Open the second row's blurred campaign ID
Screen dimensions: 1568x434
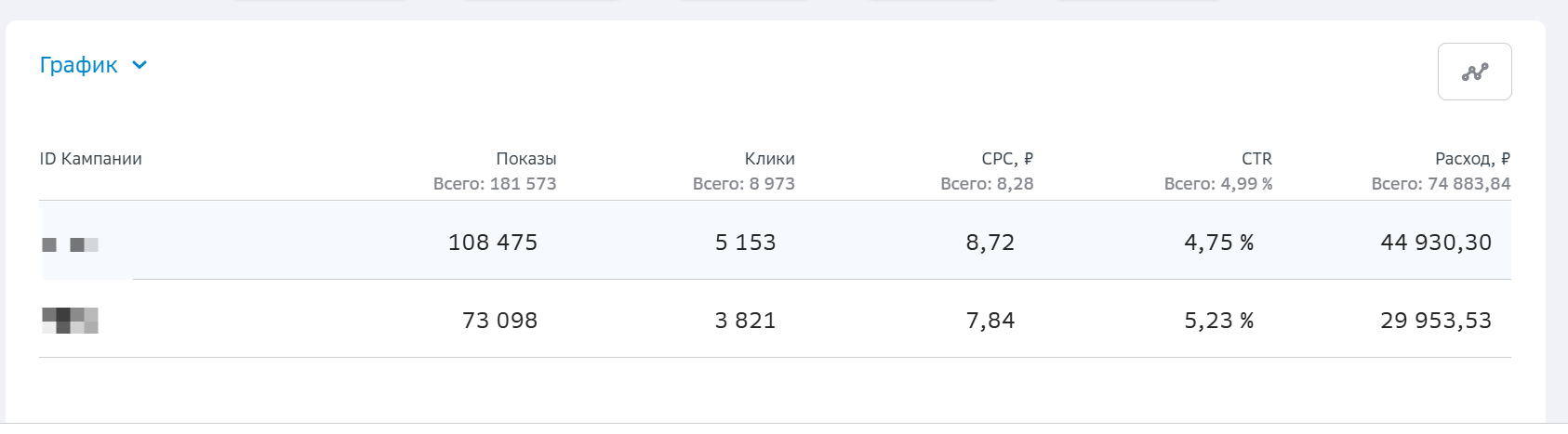71,321
